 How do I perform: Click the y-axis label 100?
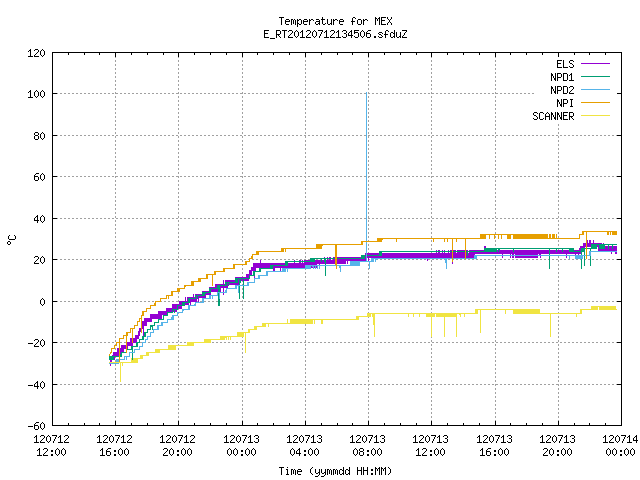36,94
